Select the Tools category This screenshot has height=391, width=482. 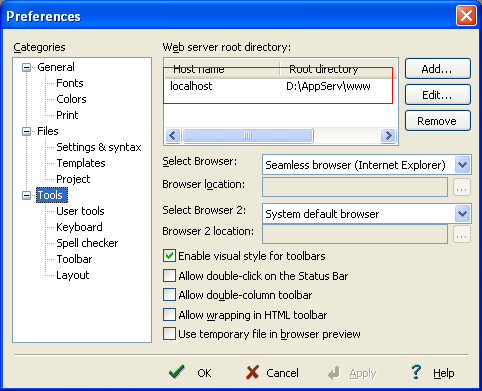click(52, 195)
